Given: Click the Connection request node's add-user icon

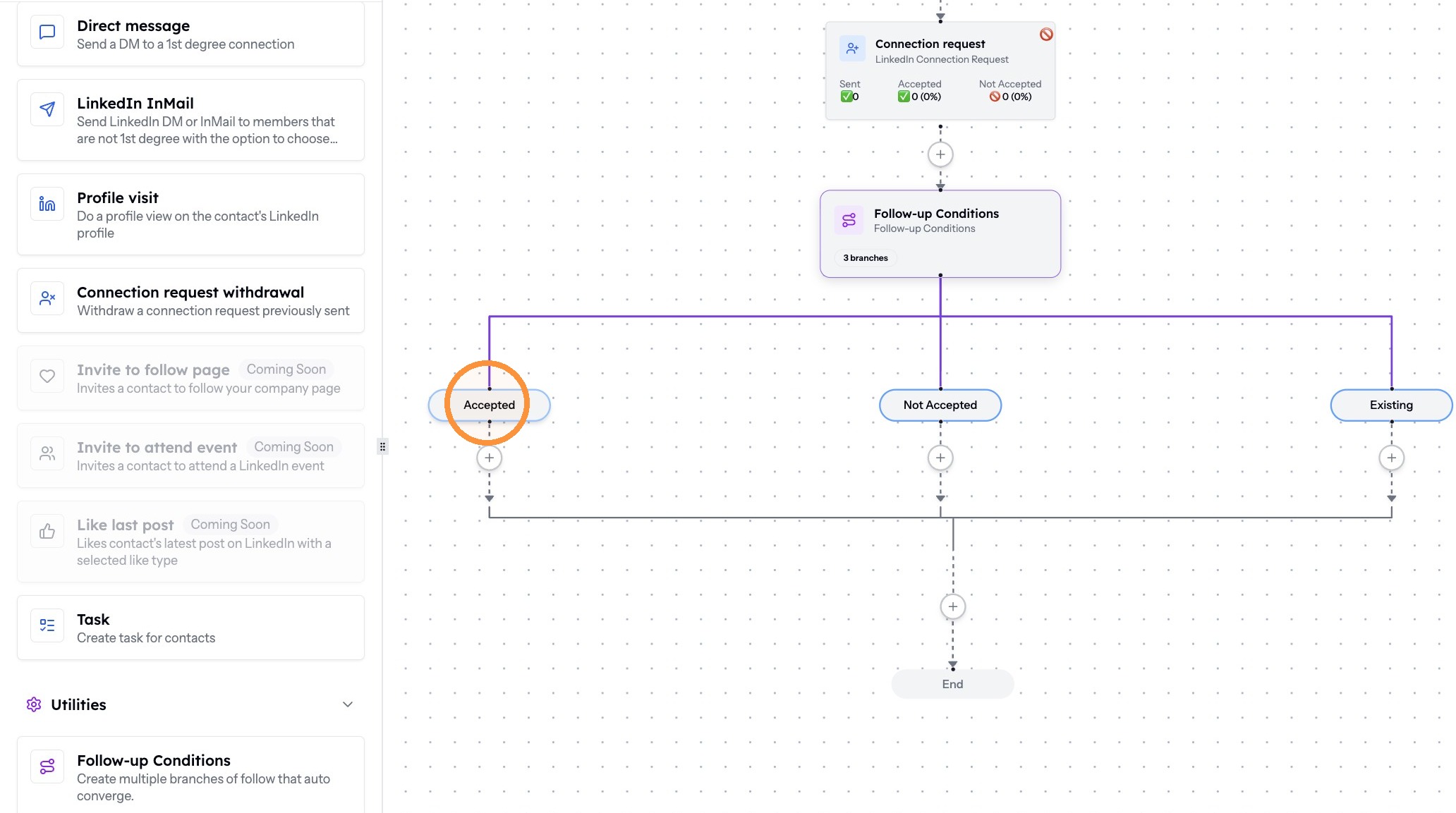Looking at the screenshot, I should point(852,49).
